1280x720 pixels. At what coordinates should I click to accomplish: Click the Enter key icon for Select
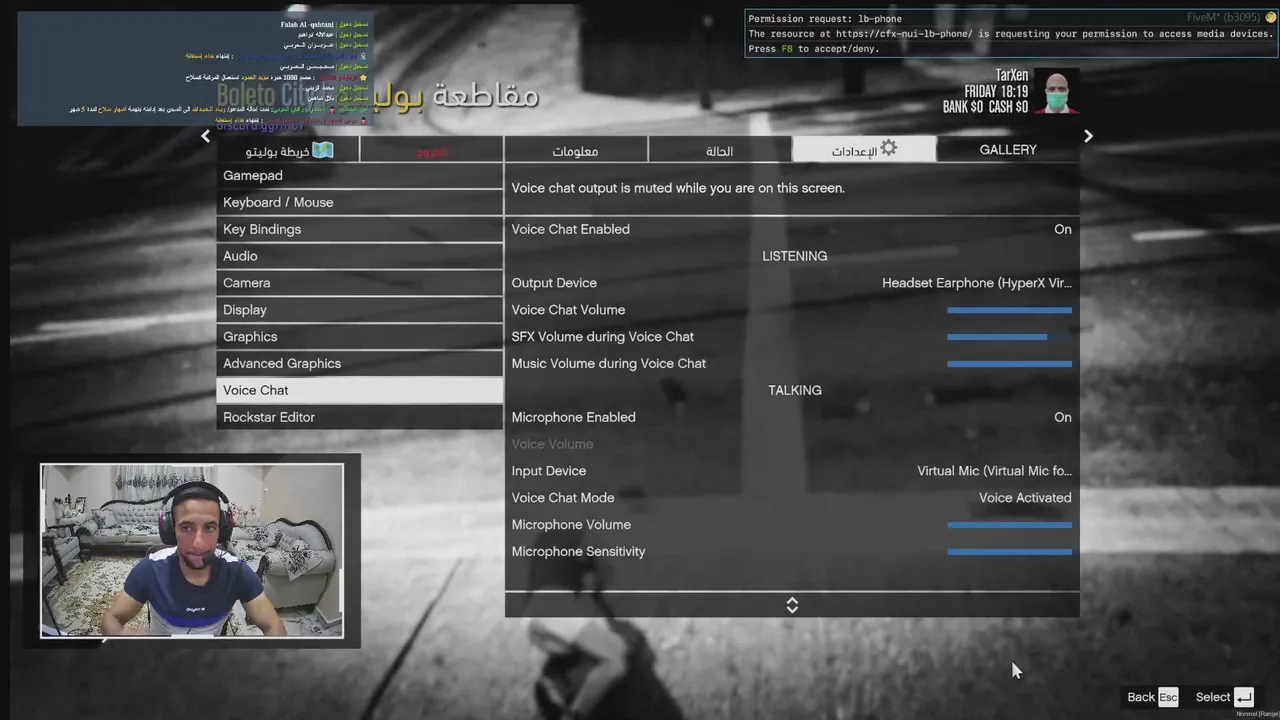click(1243, 697)
